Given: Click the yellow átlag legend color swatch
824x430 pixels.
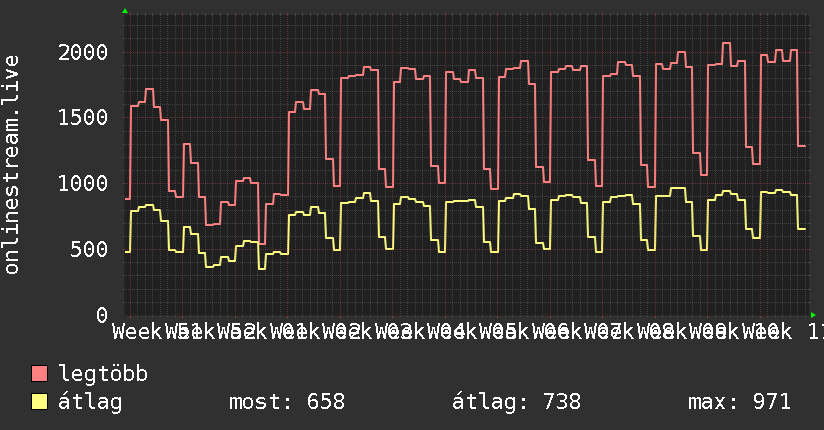Looking at the screenshot, I should (x=39, y=402).
